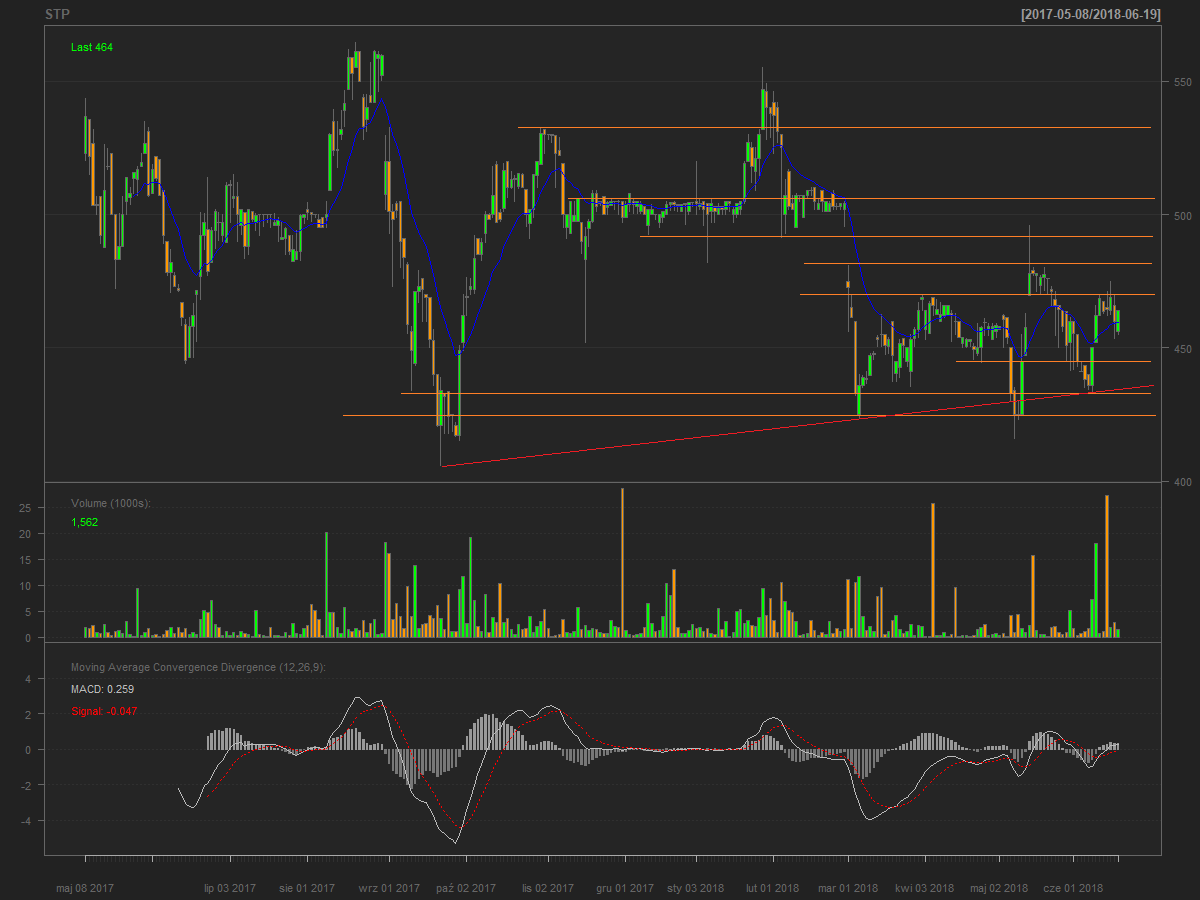This screenshot has width=1200, height=900.
Task: Click the volume value 1,562
Action: pyautogui.click(x=85, y=522)
